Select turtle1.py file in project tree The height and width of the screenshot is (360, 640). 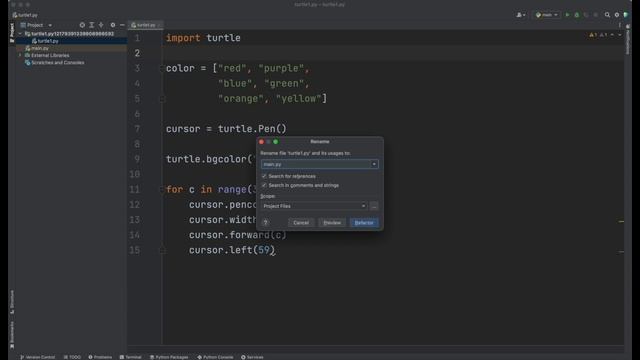pos(48,41)
